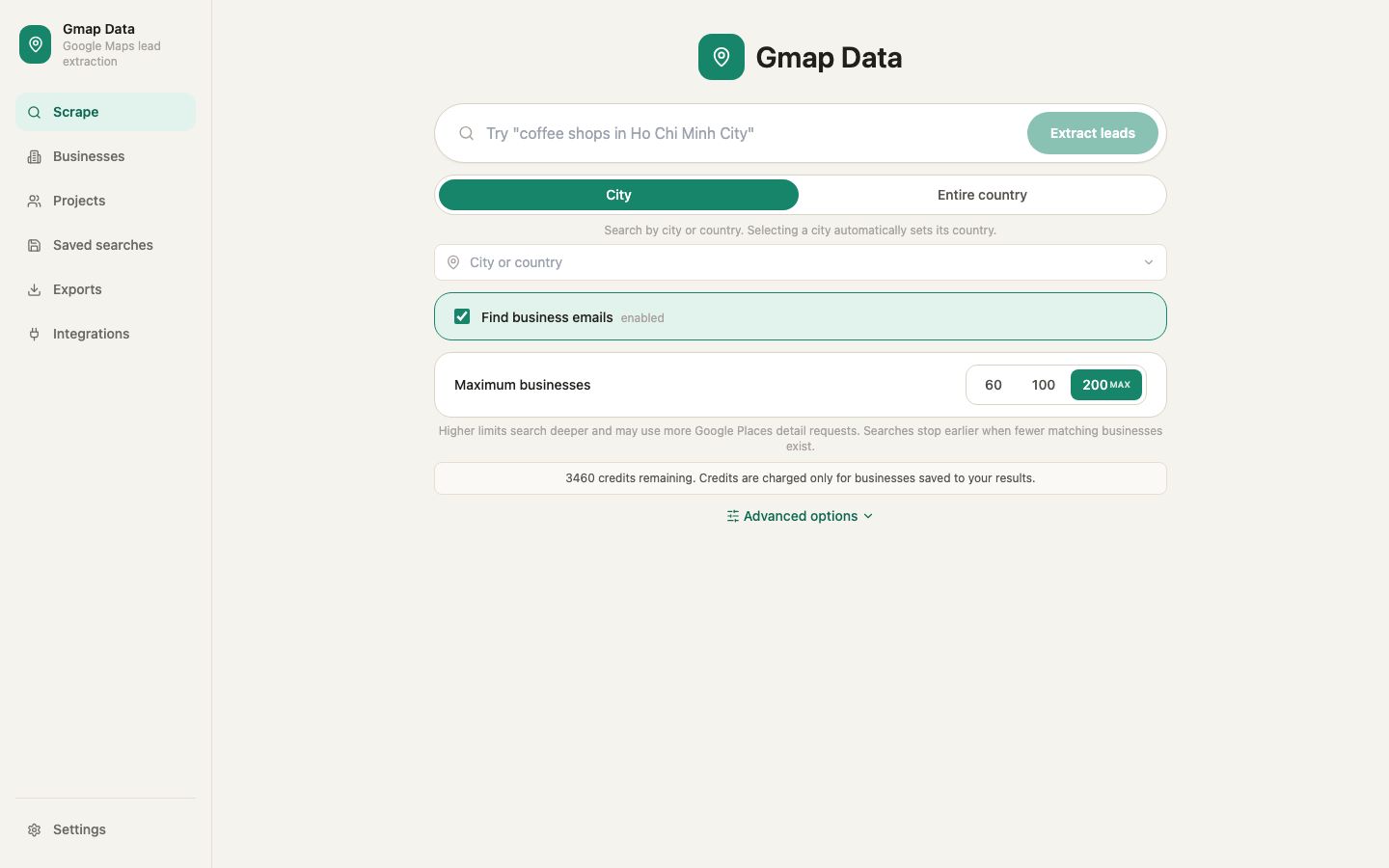1389x868 pixels.
Task: Click the Integrations plug icon
Action: click(x=34, y=334)
